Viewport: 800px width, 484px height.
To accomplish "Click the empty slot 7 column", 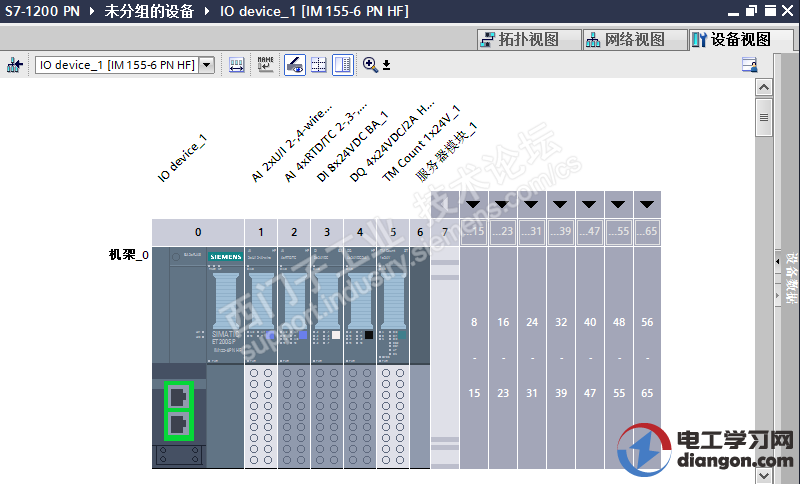I will click(x=445, y=357).
